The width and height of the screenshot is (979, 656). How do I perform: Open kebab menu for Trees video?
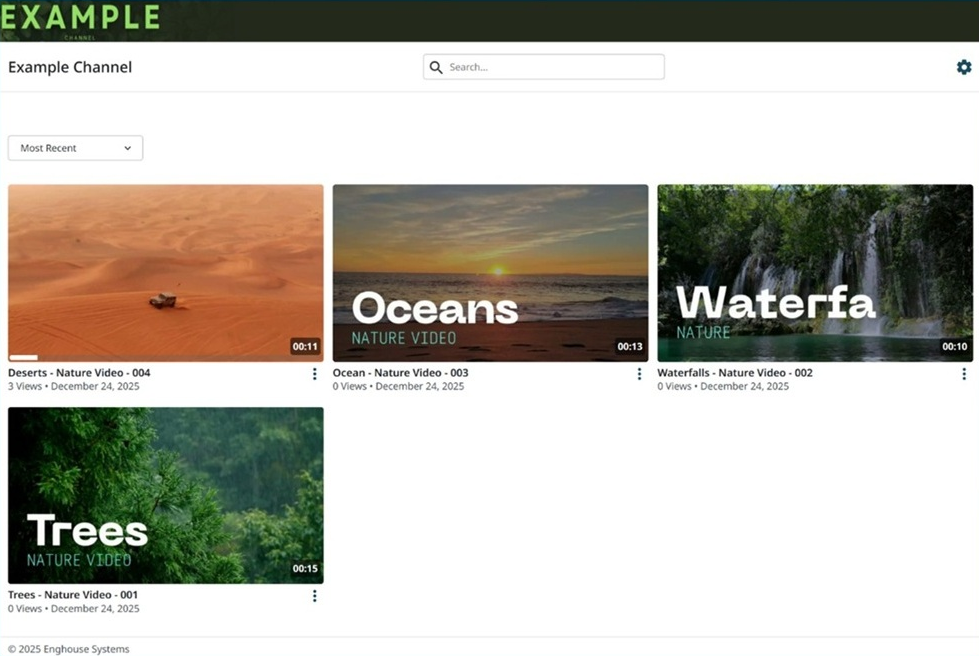pos(314,596)
